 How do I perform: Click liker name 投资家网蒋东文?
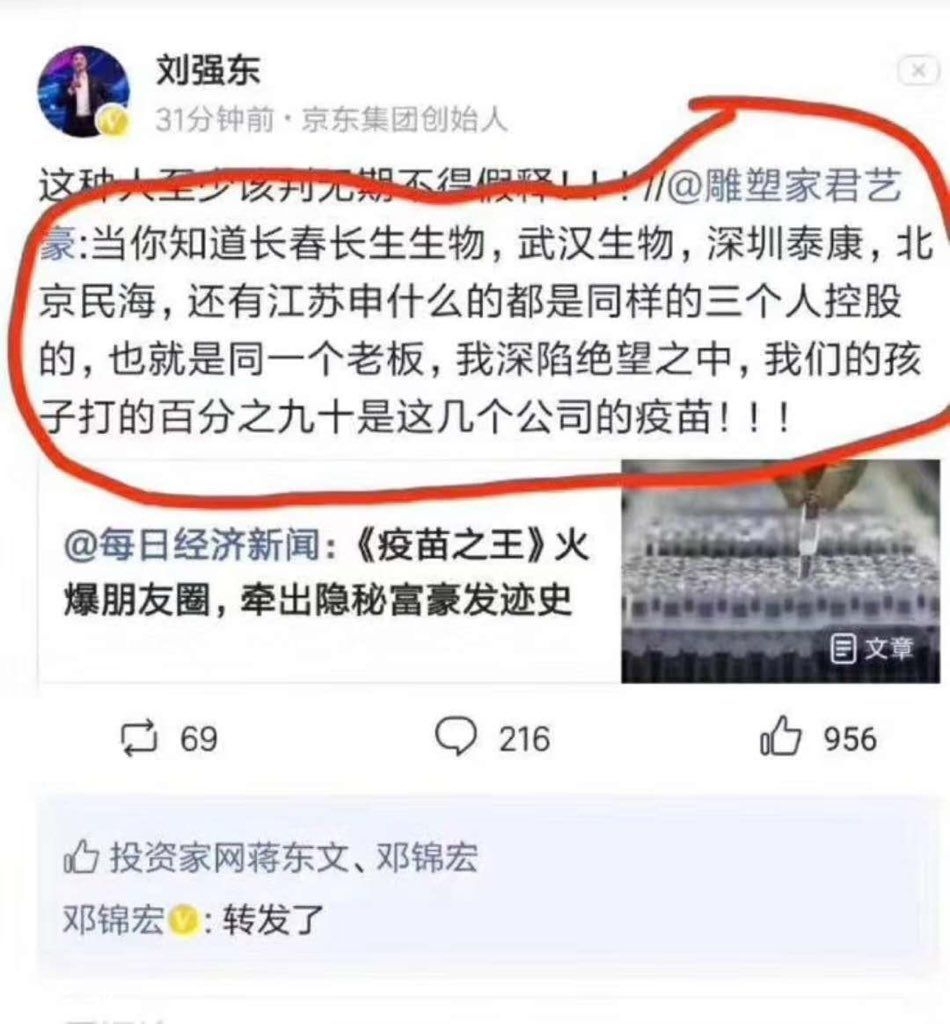[229, 857]
